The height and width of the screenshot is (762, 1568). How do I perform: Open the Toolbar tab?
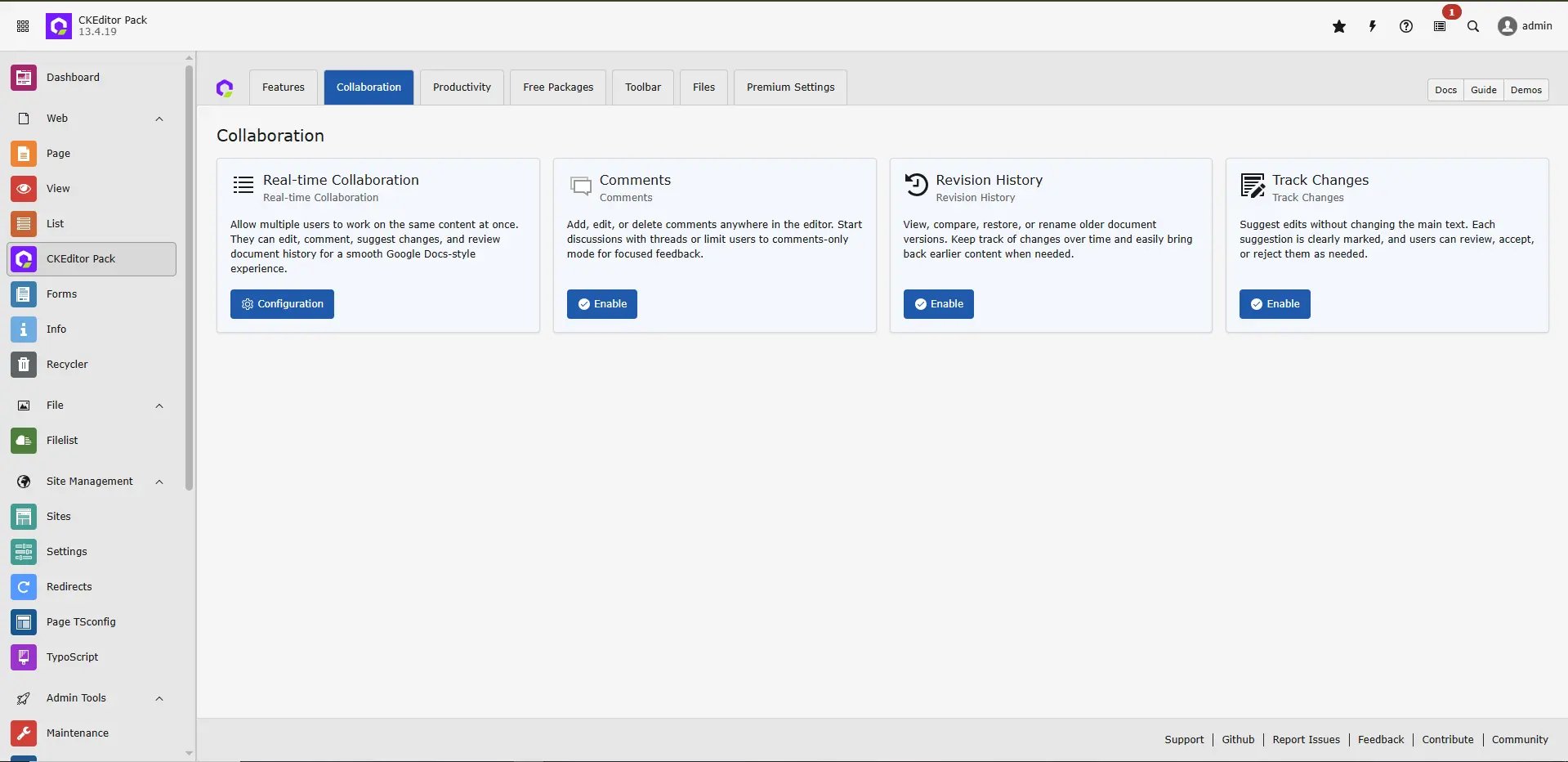643,87
